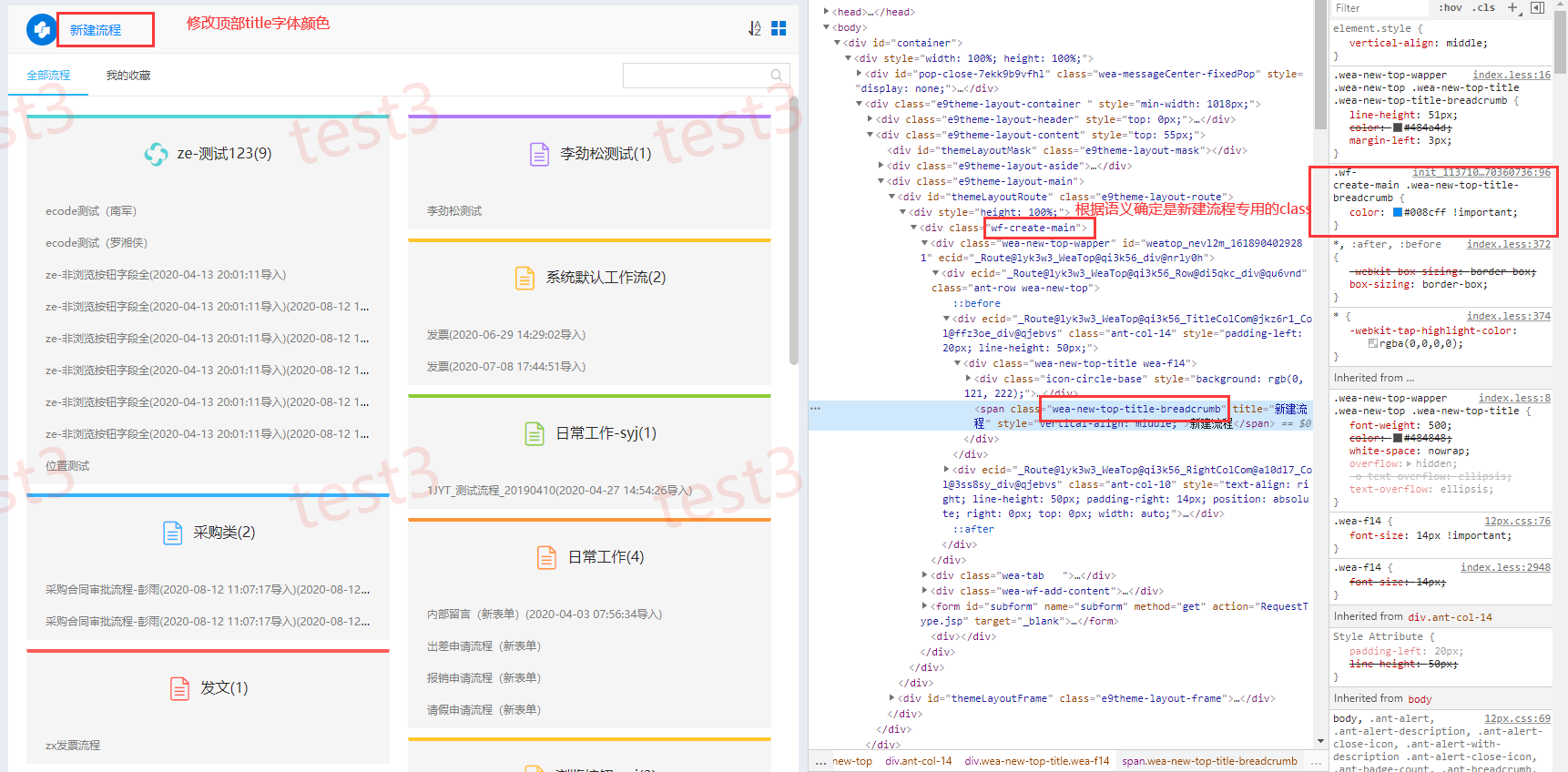Toggle the :hov element state panel
This screenshot has height=772, width=1568.
[1451, 8]
